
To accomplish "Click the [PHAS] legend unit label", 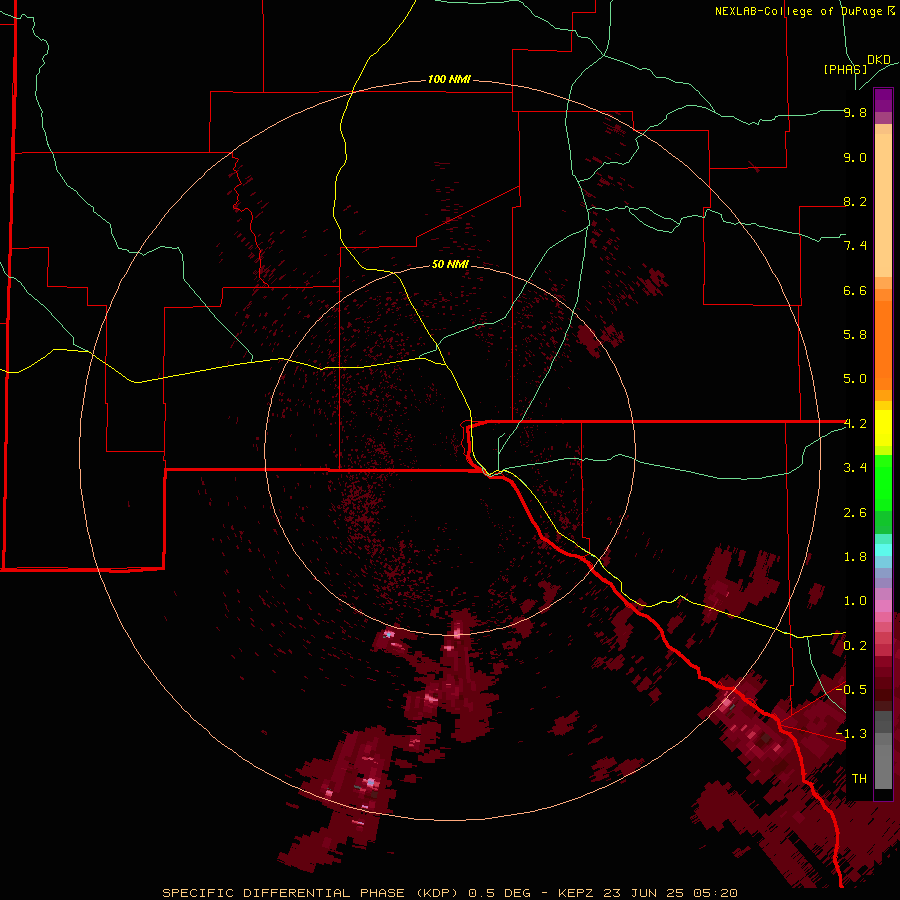I will coord(845,69).
